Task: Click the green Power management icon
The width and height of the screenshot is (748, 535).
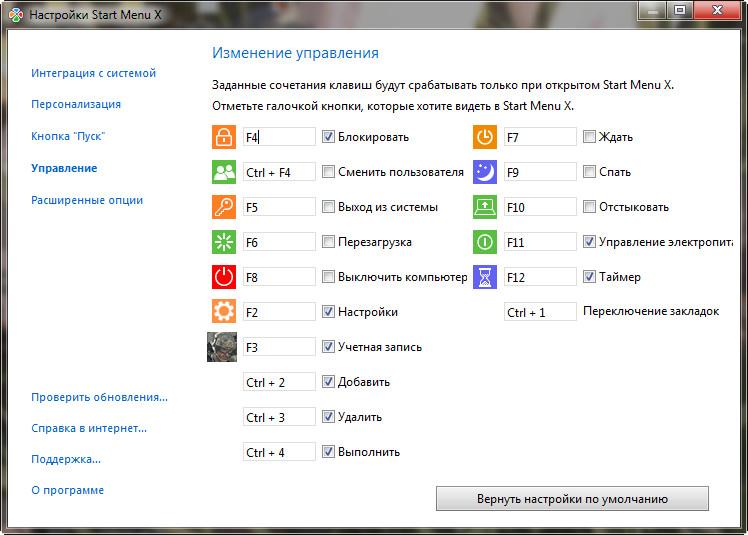Action: [x=485, y=242]
